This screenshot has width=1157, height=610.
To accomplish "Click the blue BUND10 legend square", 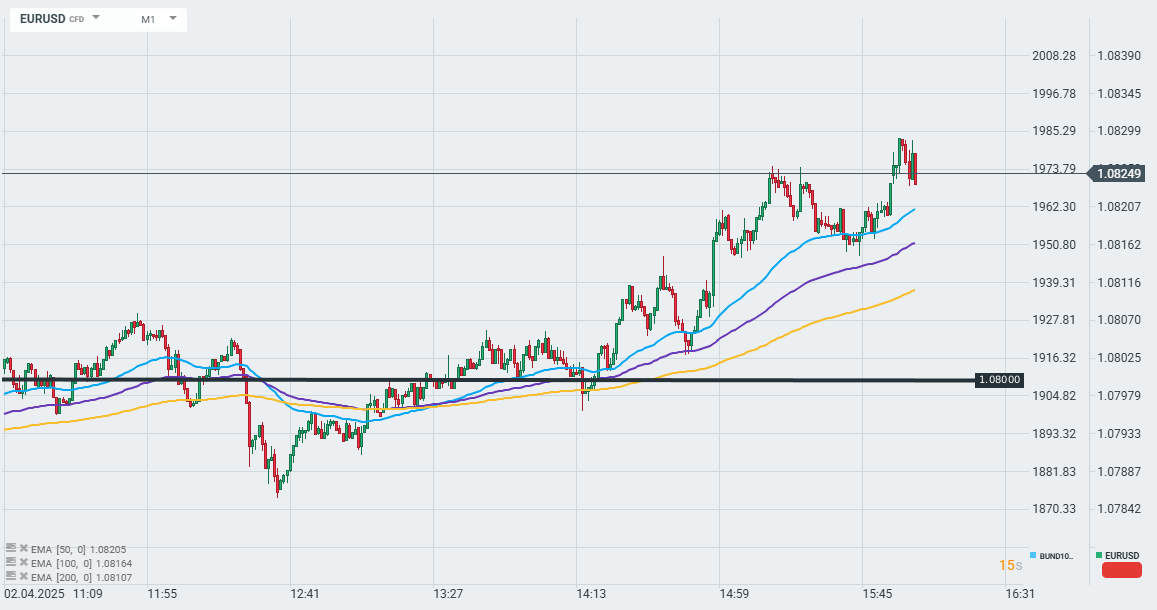I will [1033, 555].
